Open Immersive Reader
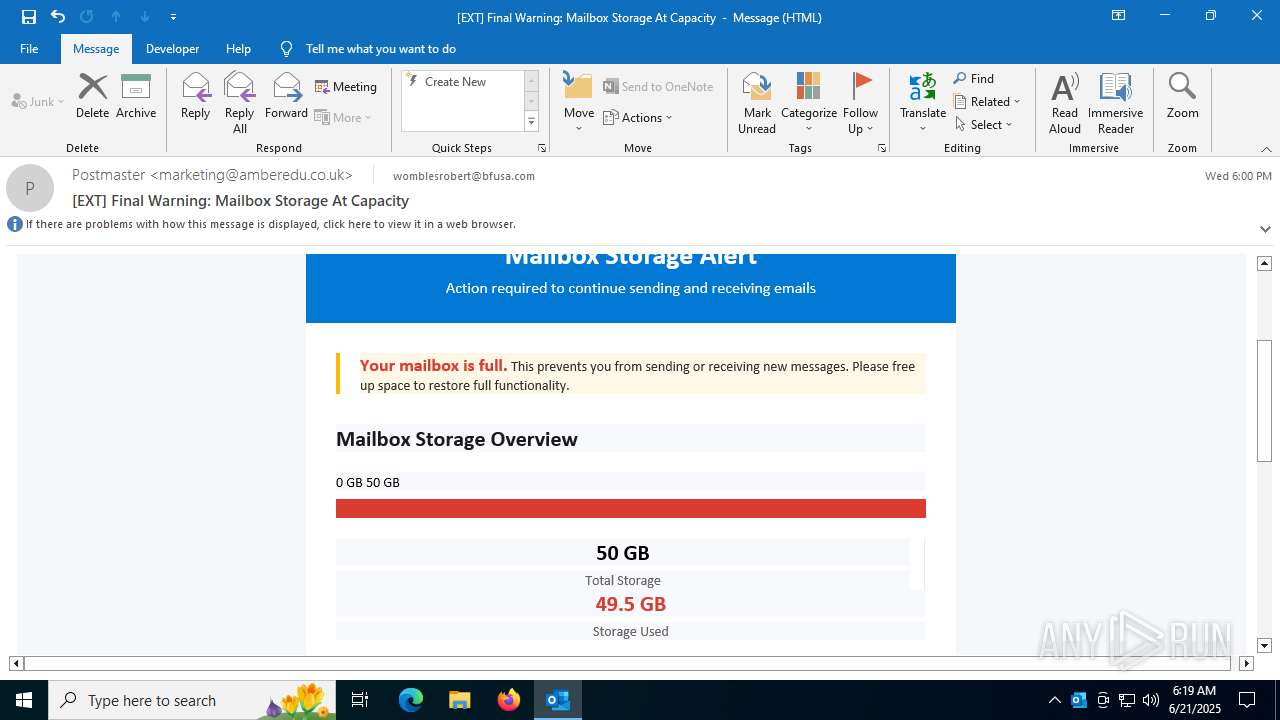The image size is (1280, 720). click(1116, 103)
